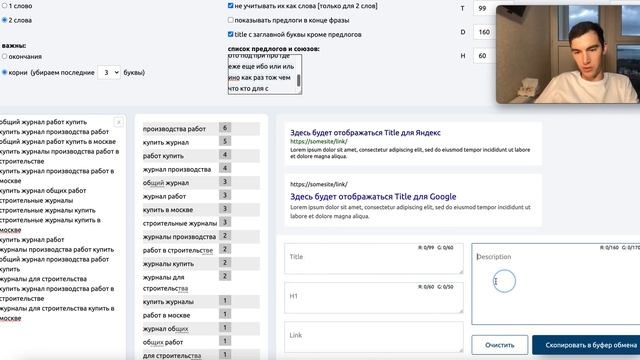Viewport: 640px width, 360px height.
Task: Click the "R: 0/60 G: 0/50" counter above H1
Action: [x=436, y=287]
